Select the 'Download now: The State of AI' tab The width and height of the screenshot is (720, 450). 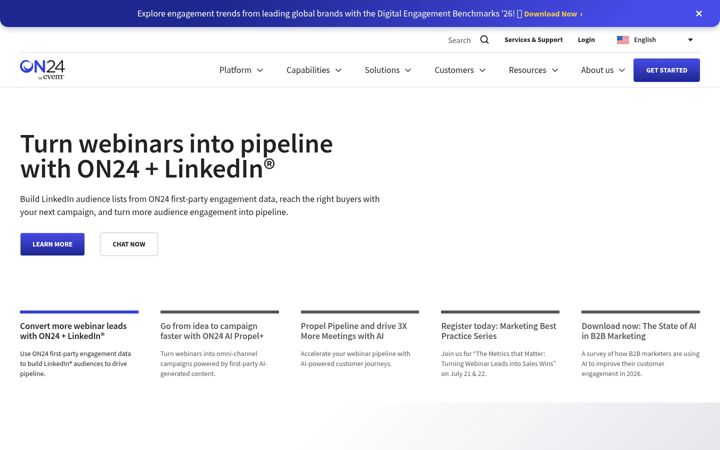click(641, 344)
